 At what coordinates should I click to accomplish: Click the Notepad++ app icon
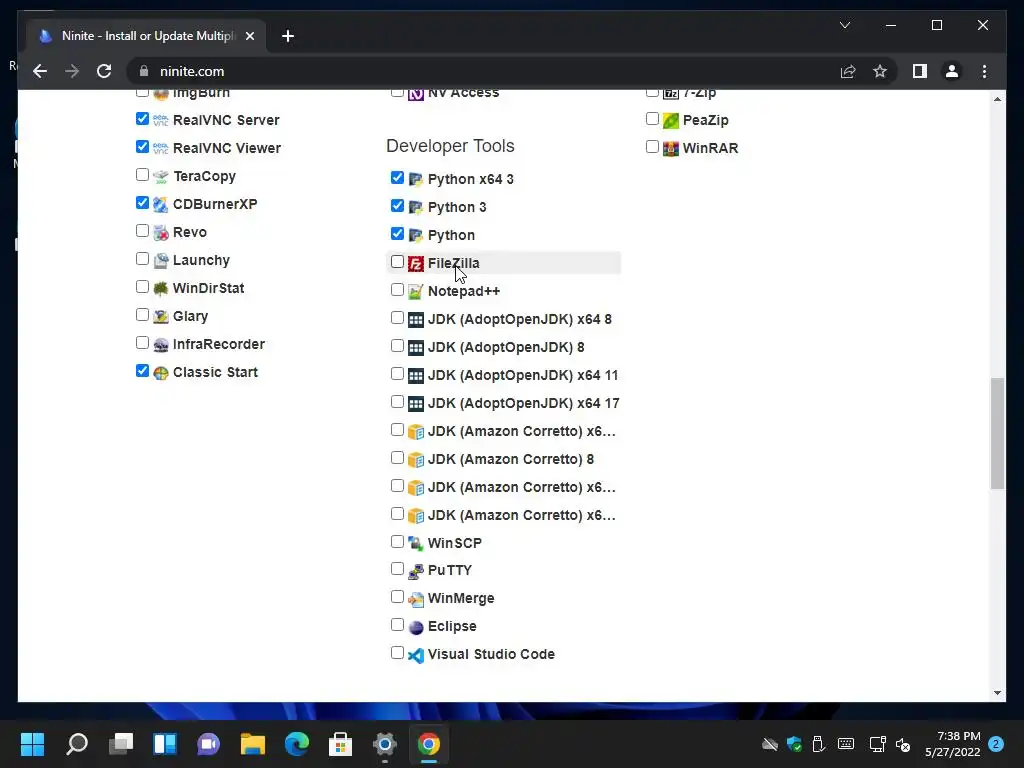point(415,291)
